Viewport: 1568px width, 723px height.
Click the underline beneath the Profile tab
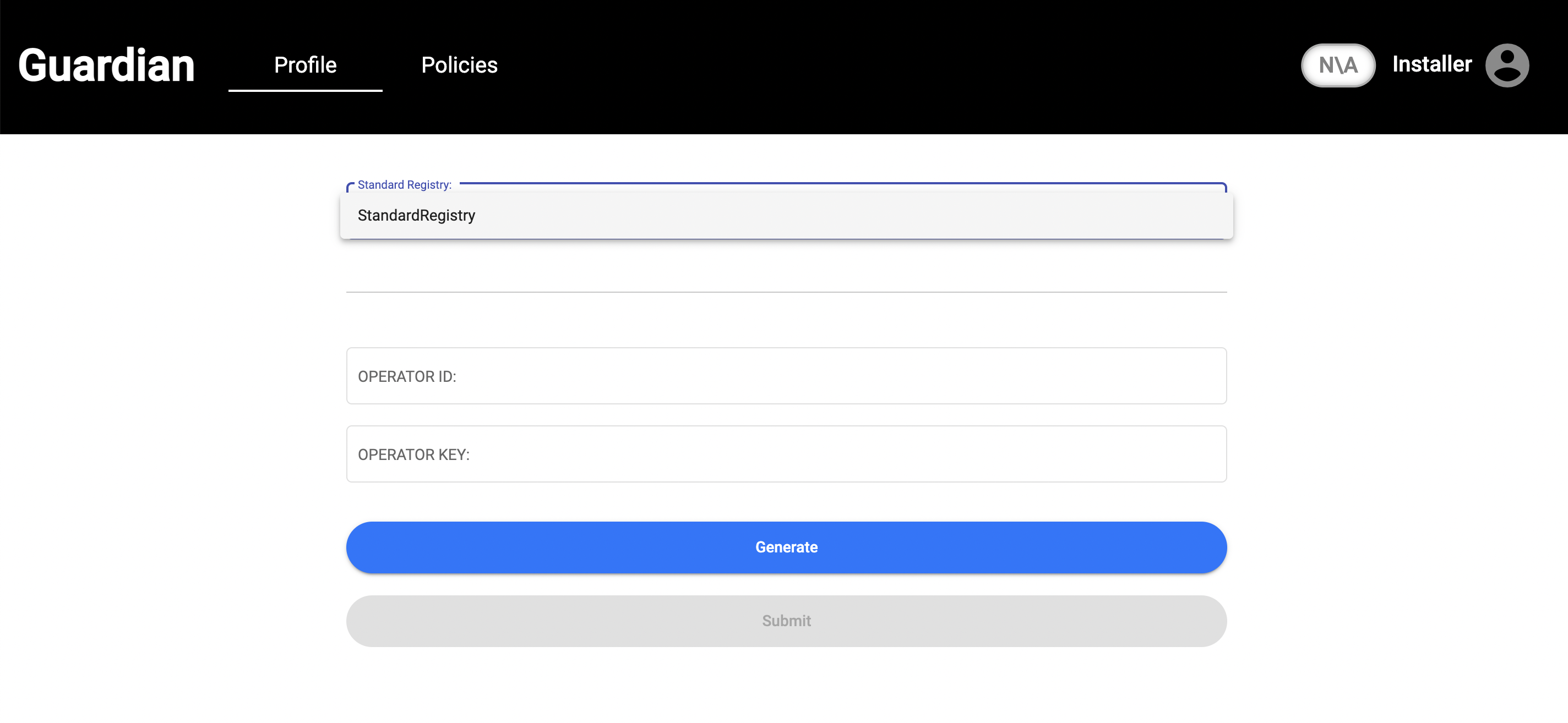point(305,90)
